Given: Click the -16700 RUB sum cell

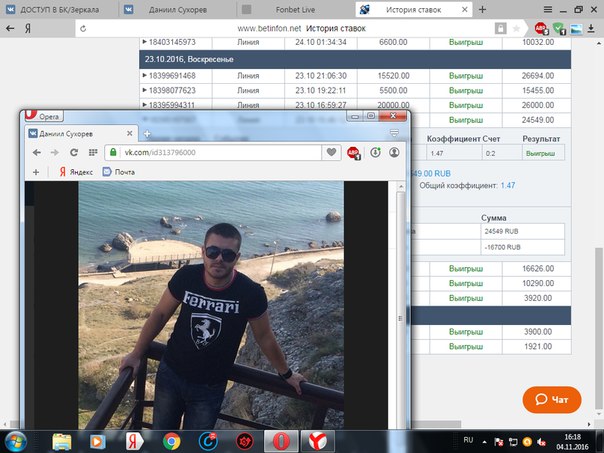Looking at the screenshot, I should coord(522,247).
